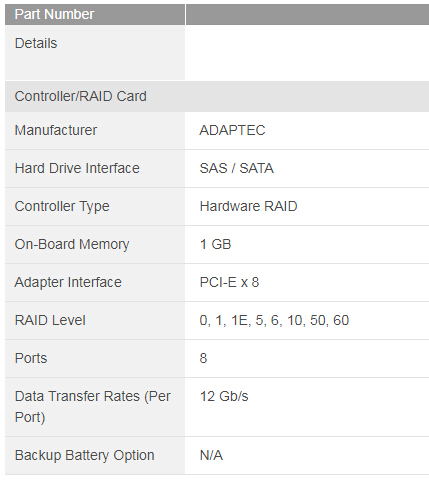Select the Hardware RAID value
Image resolution: width=429 pixels, height=483 pixels.
click(x=248, y=206)
